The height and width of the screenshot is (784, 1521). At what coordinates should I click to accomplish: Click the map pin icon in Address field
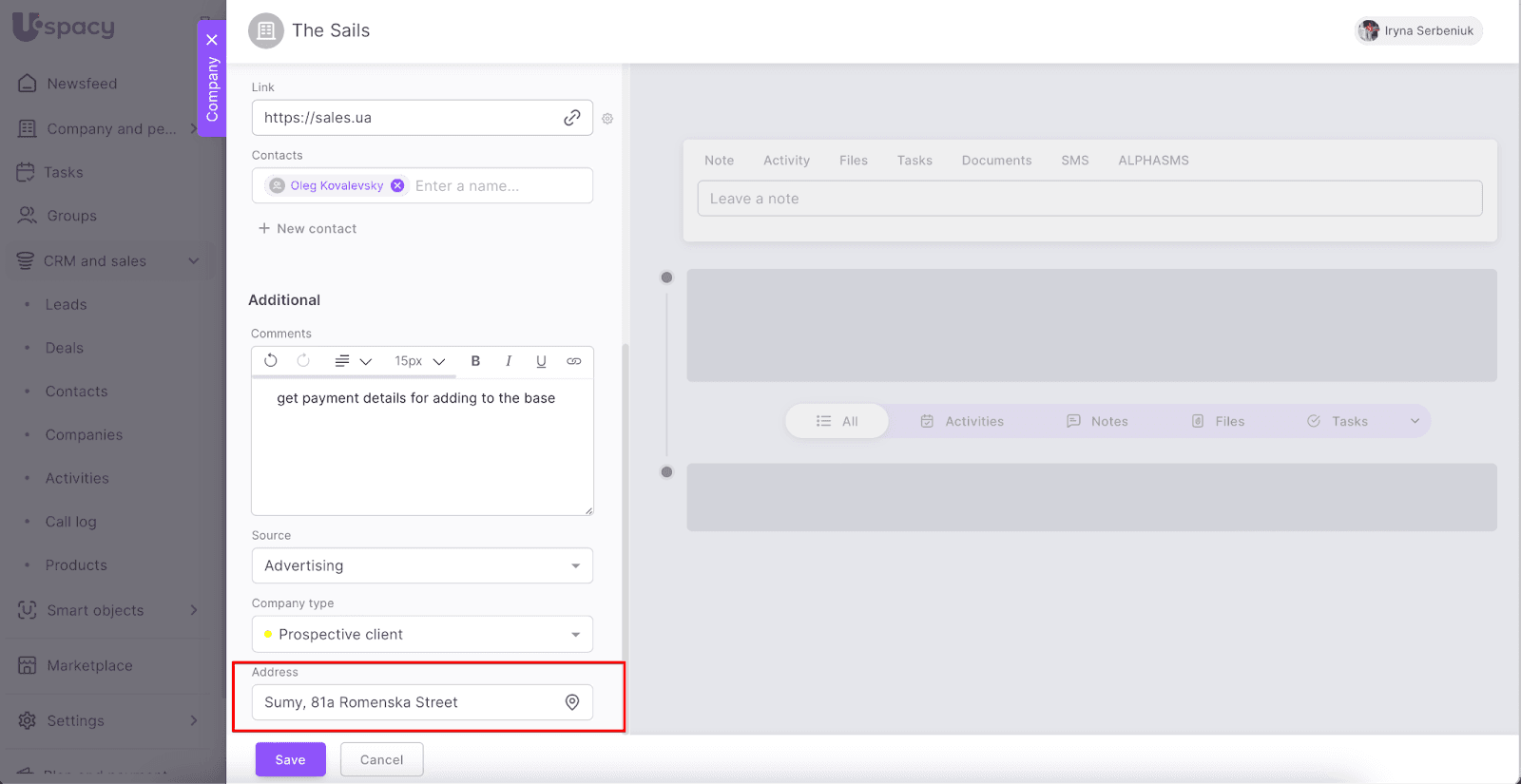click(572, 702)
